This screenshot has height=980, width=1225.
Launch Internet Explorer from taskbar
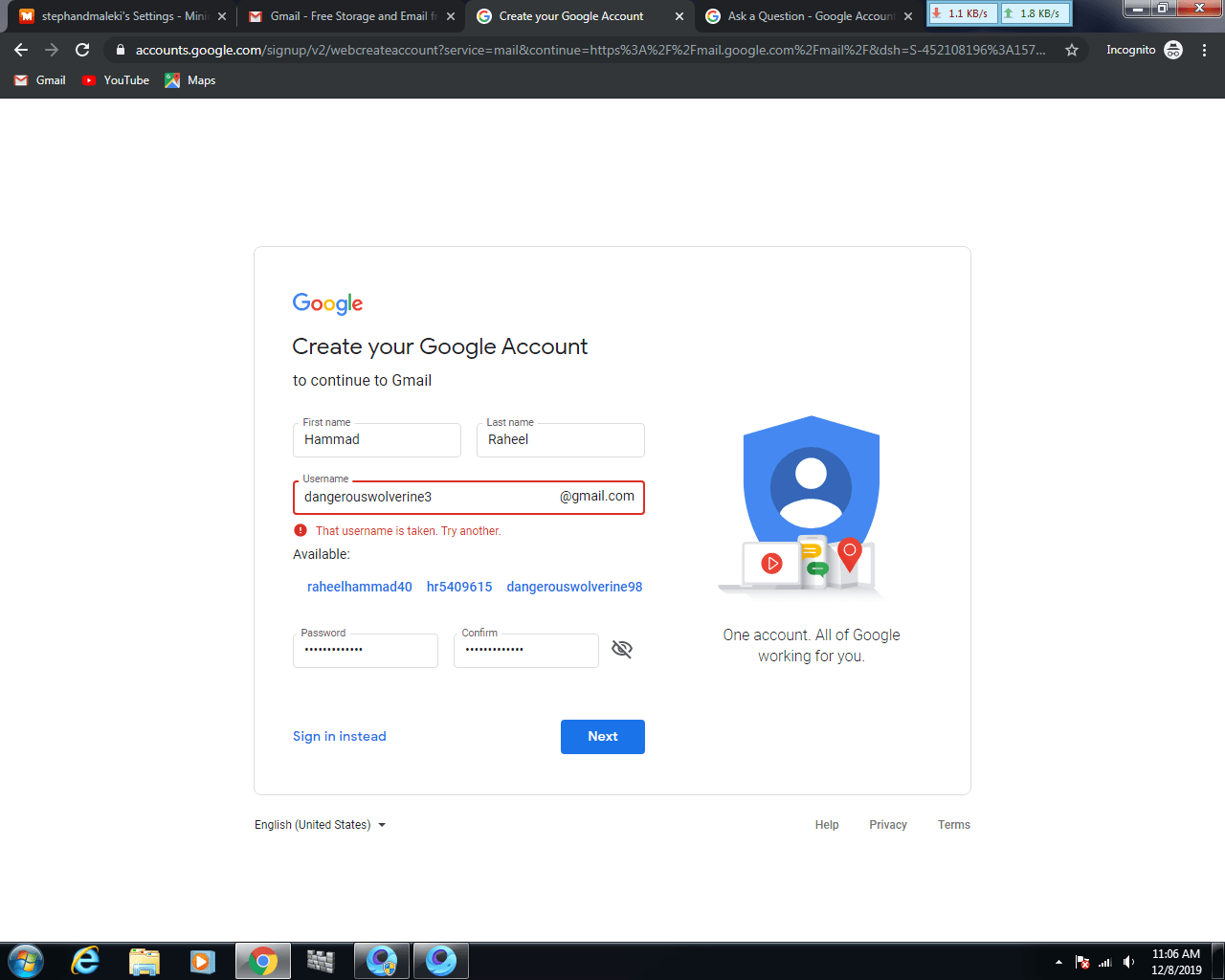click(85, 961)
